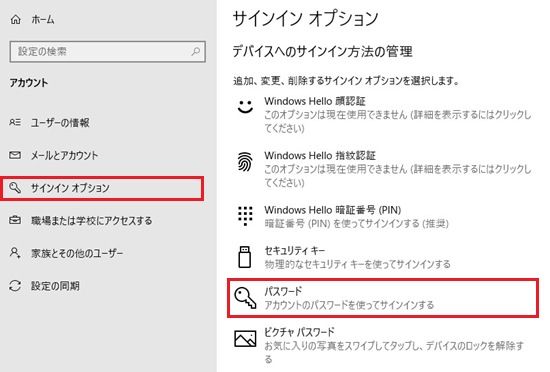Click the ユーザーの情報 person-card icon
The image size is (550, 372).
(15, 122)
